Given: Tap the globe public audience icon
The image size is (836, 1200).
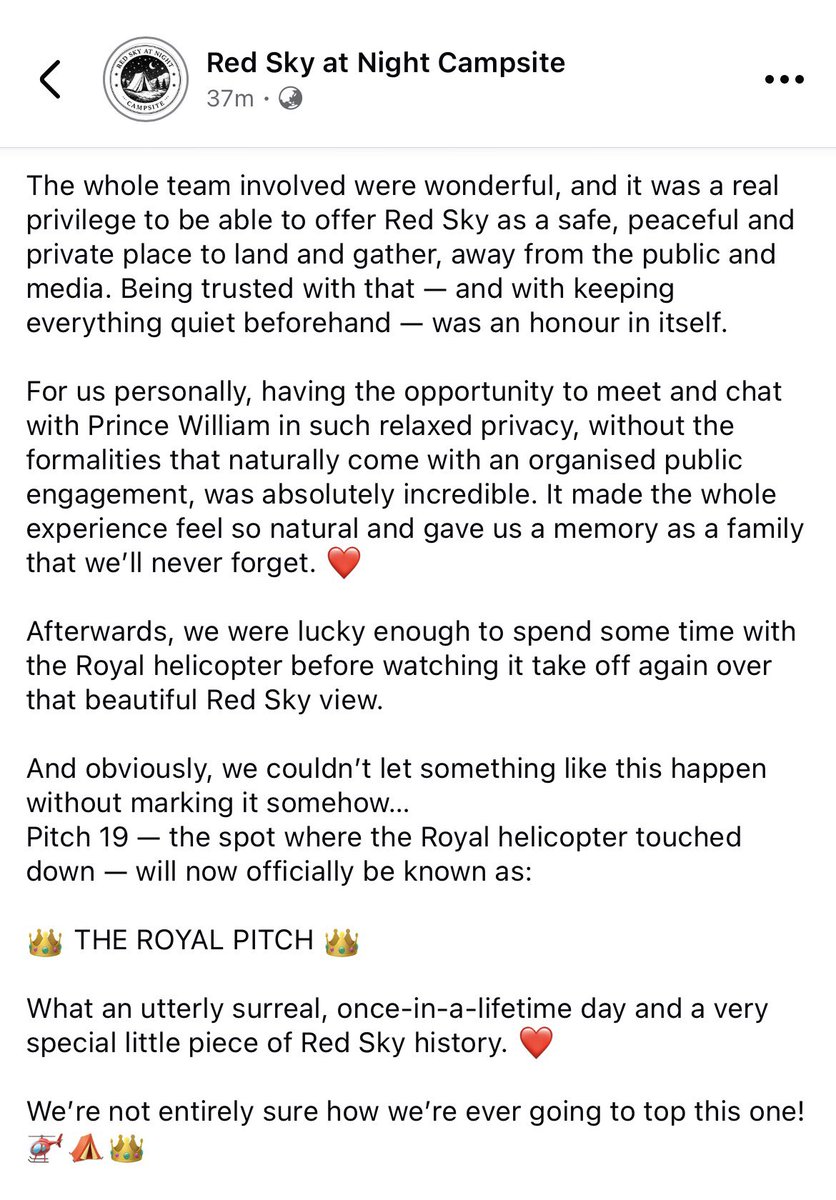Looking at the screenshot, I should [x=290, y=99].
